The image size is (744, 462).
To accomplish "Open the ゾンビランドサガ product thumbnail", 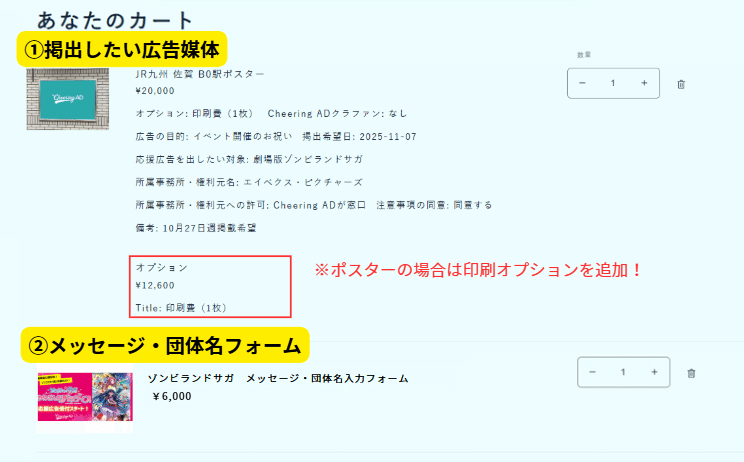I will pyautogui.click(x=85, y=397).
